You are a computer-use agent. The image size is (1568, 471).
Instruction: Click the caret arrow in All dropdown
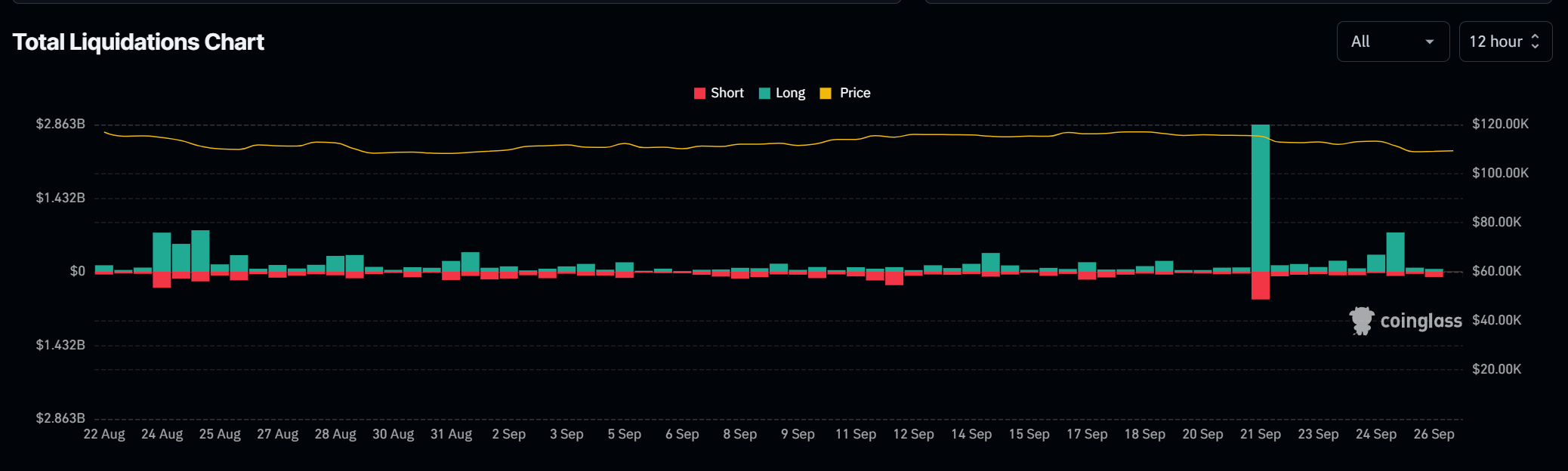(1429, 42)
